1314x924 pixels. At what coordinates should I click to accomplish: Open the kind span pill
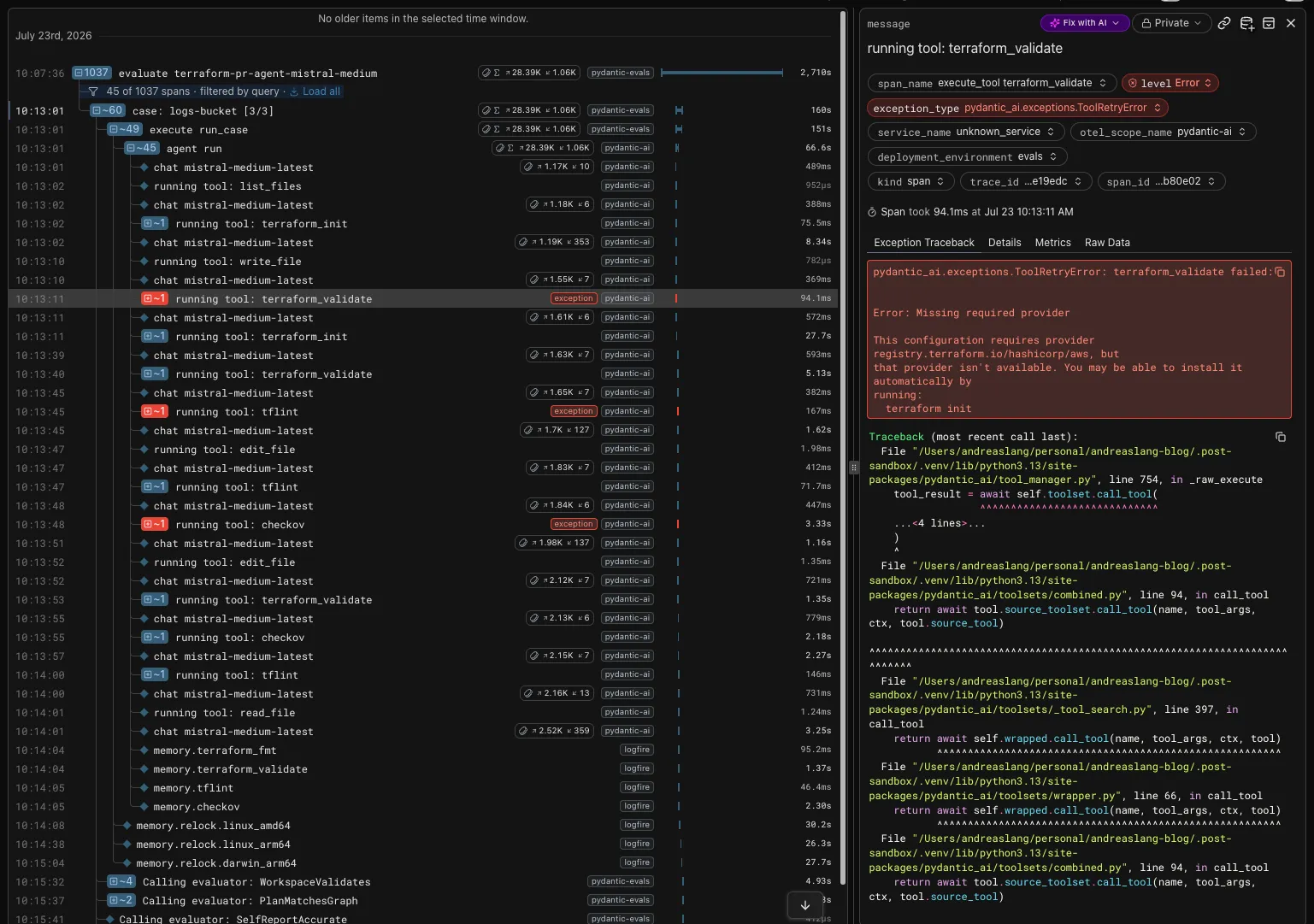click(x=911, y=181)
